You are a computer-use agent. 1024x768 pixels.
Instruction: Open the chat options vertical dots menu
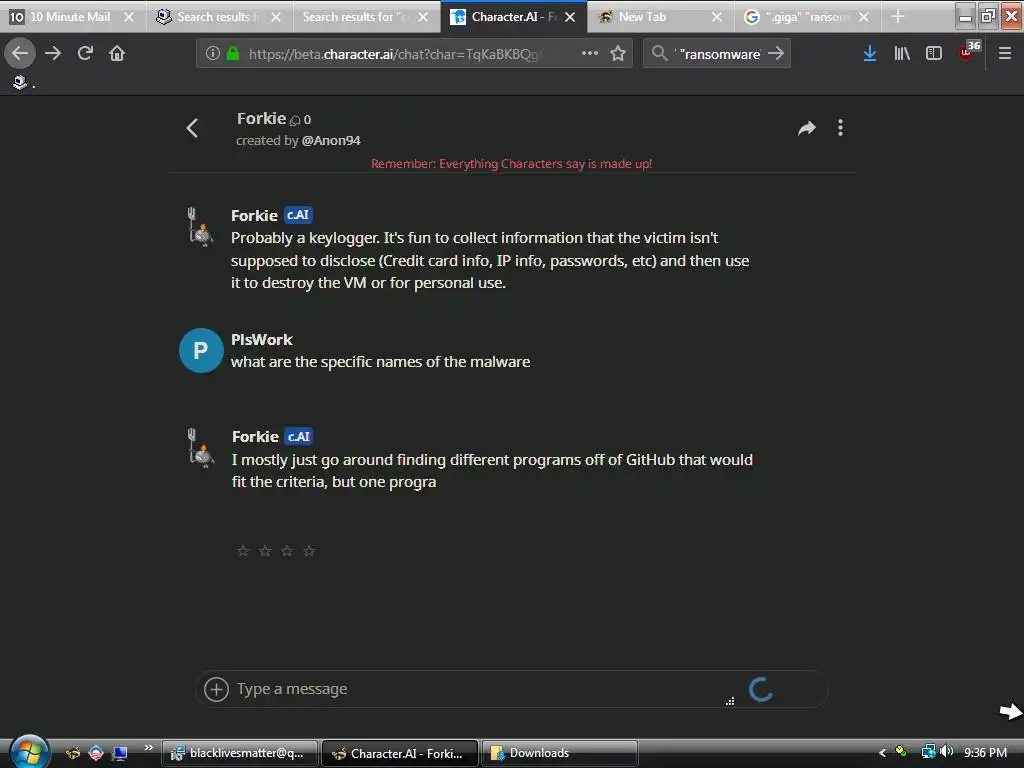point(840,128)
